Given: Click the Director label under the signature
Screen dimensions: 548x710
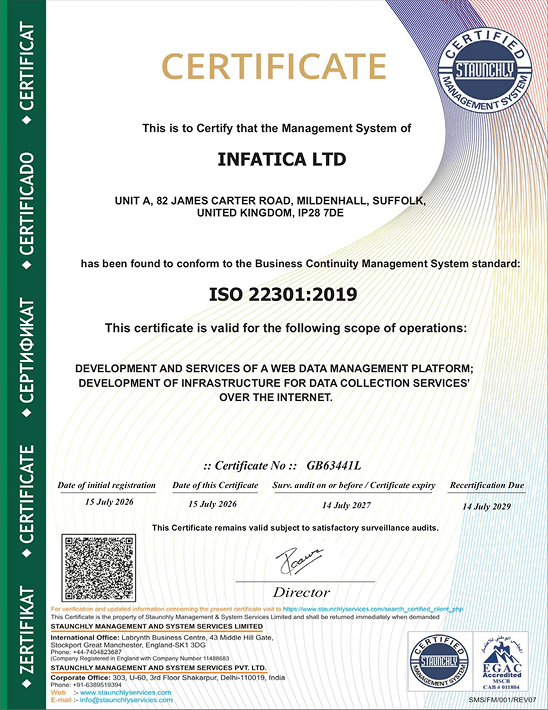Looking at the screenshot, I should (301, 592).
